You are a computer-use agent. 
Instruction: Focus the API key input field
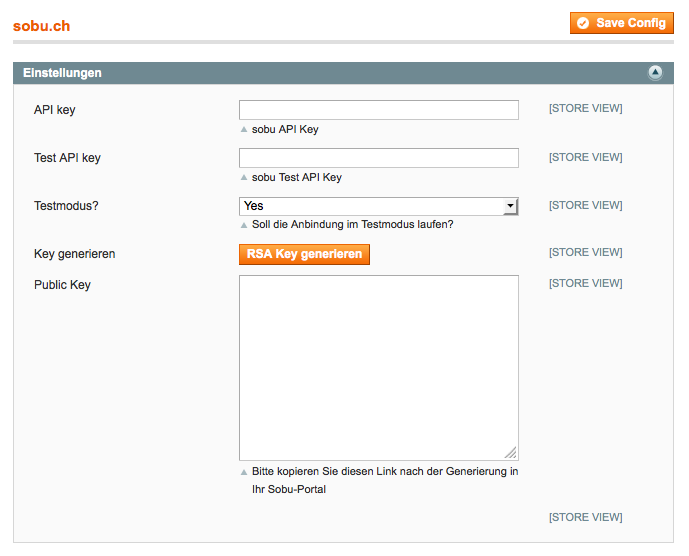tap(379, 110)
